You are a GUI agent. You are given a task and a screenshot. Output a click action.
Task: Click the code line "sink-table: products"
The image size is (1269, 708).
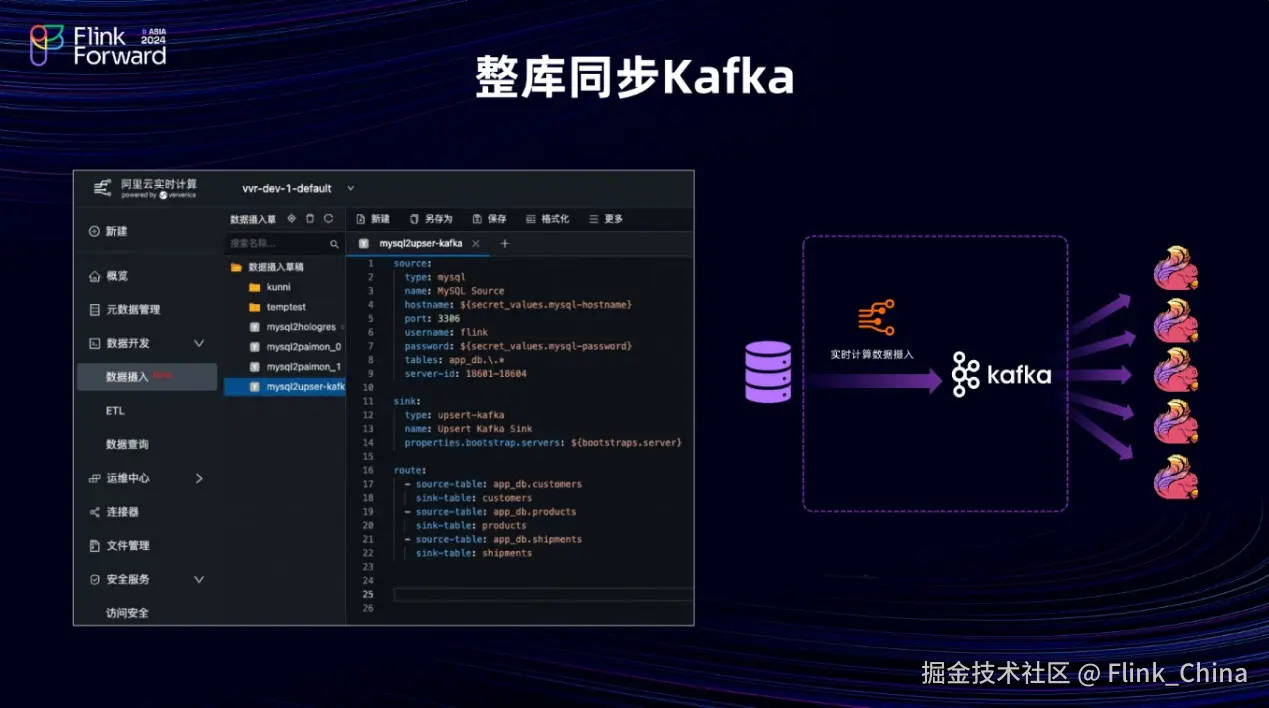(x=471, y=525)
